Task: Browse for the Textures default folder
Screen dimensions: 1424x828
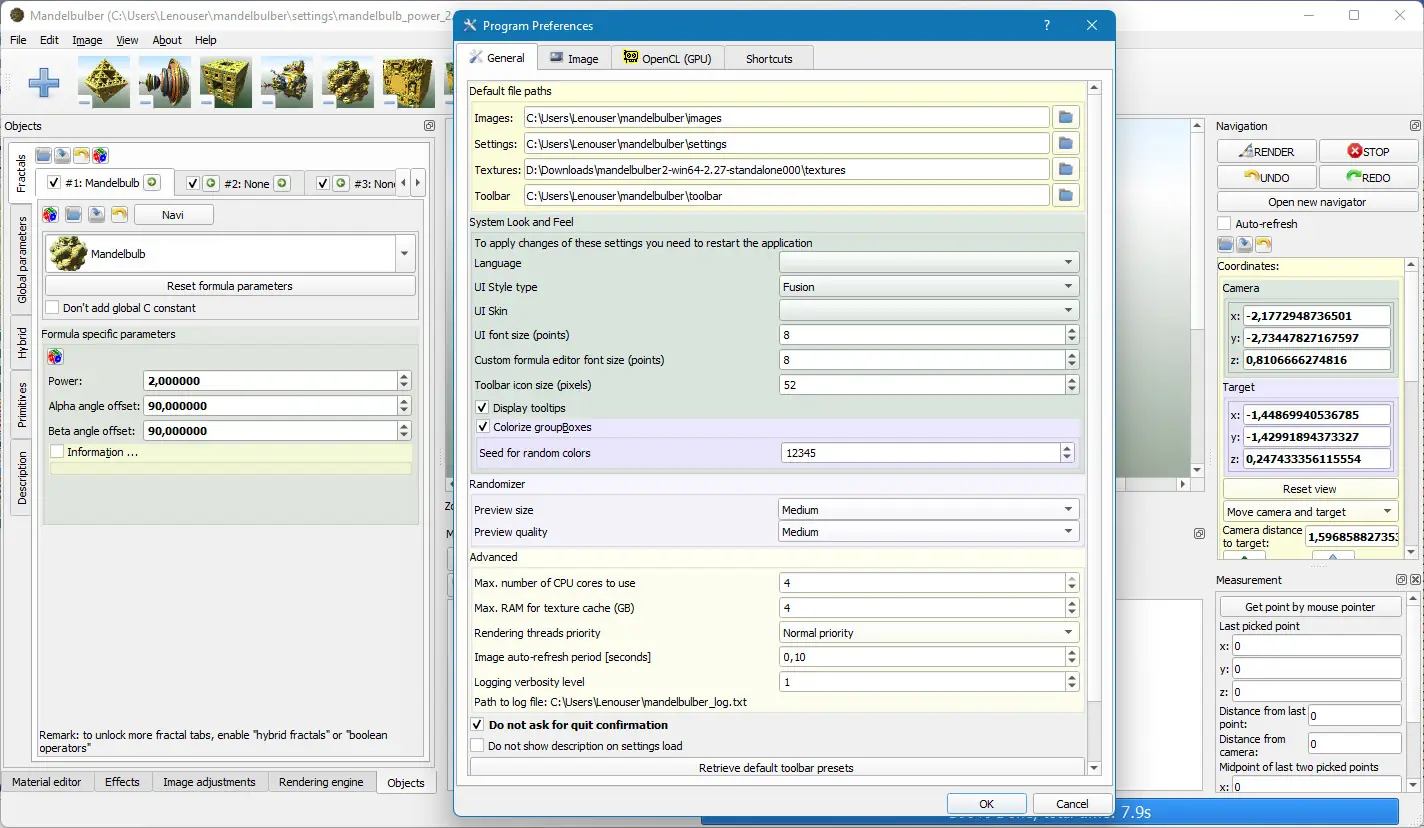Action: (1066, 170)
